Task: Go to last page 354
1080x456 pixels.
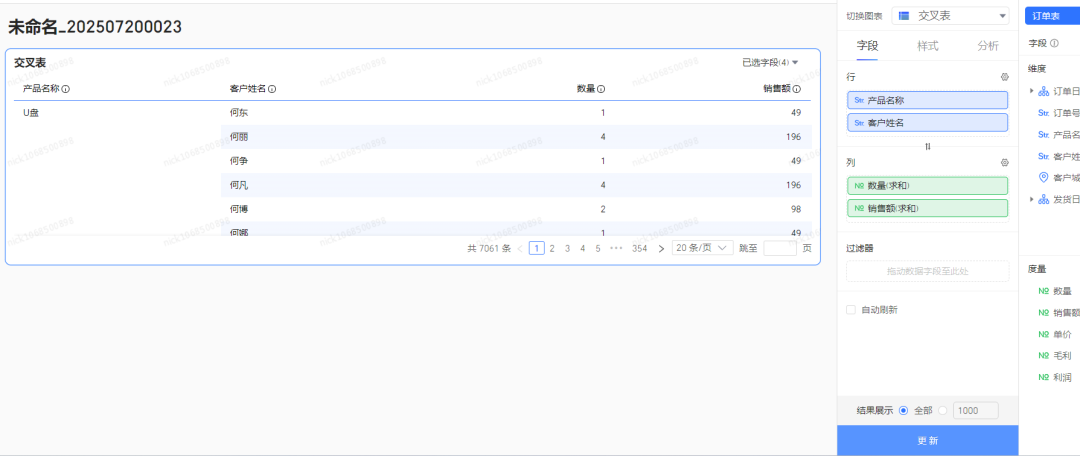Action: click(x=640, y=249)
